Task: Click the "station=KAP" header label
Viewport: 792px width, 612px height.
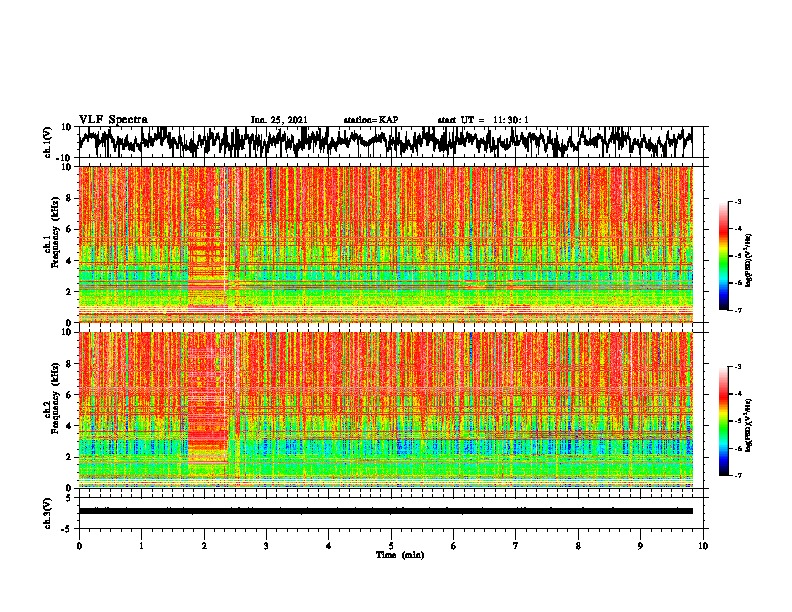Action: click(371, 120)
